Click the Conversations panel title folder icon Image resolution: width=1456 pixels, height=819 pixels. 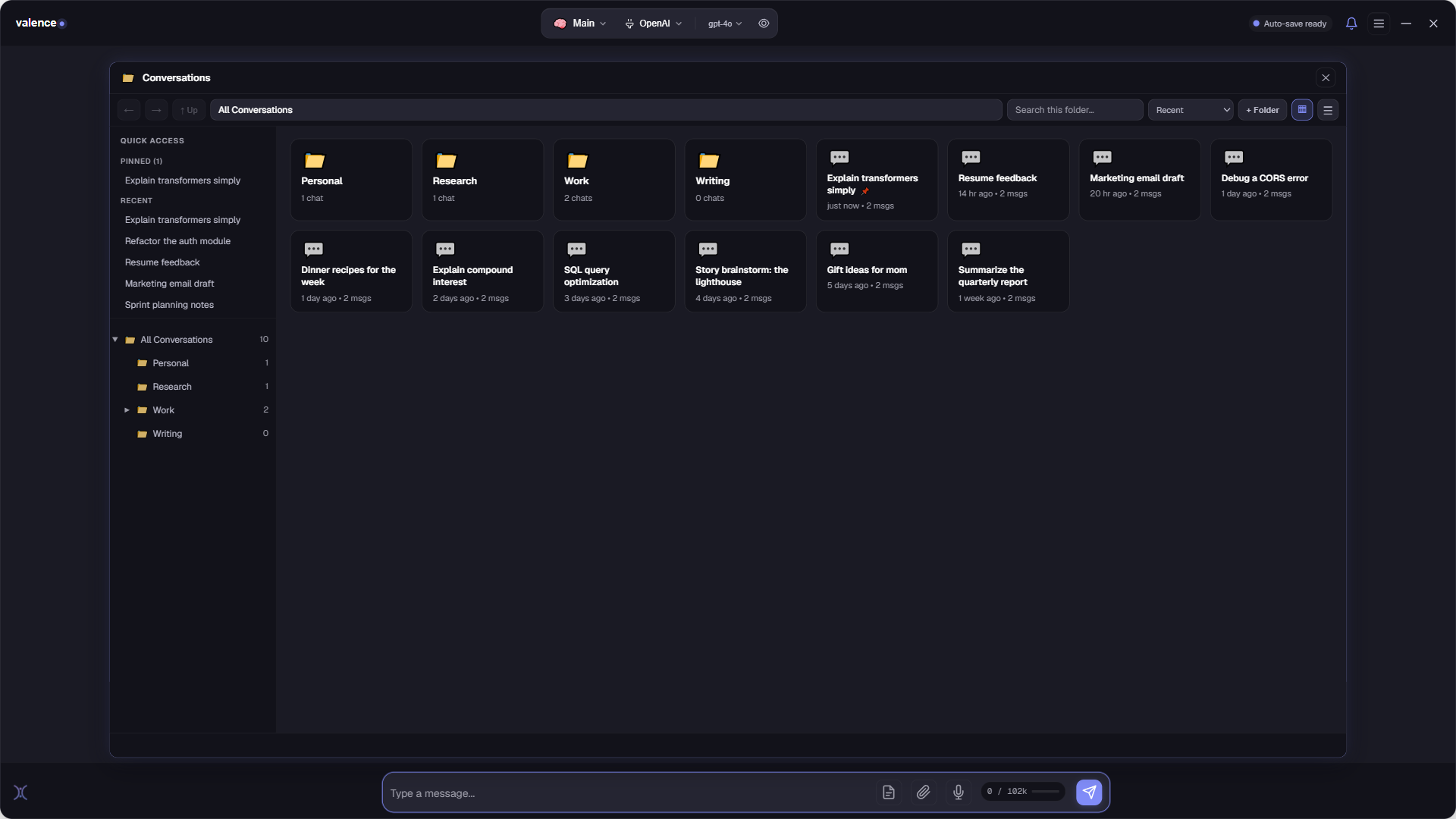(x=128, y=78)
